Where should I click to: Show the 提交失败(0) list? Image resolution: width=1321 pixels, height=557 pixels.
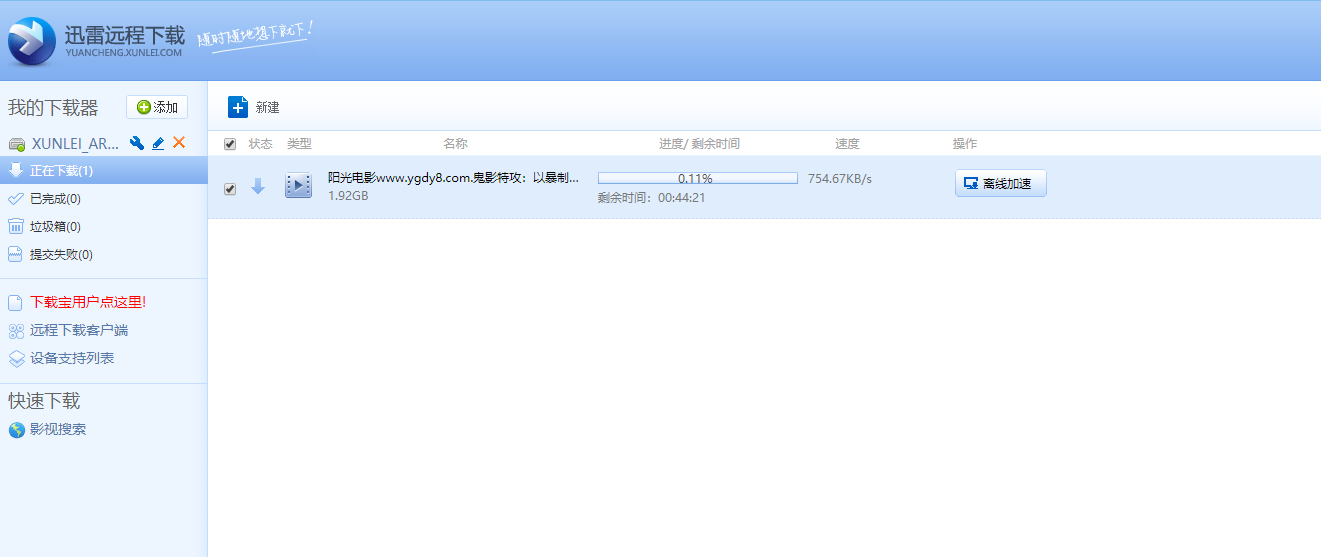(61, 255)
